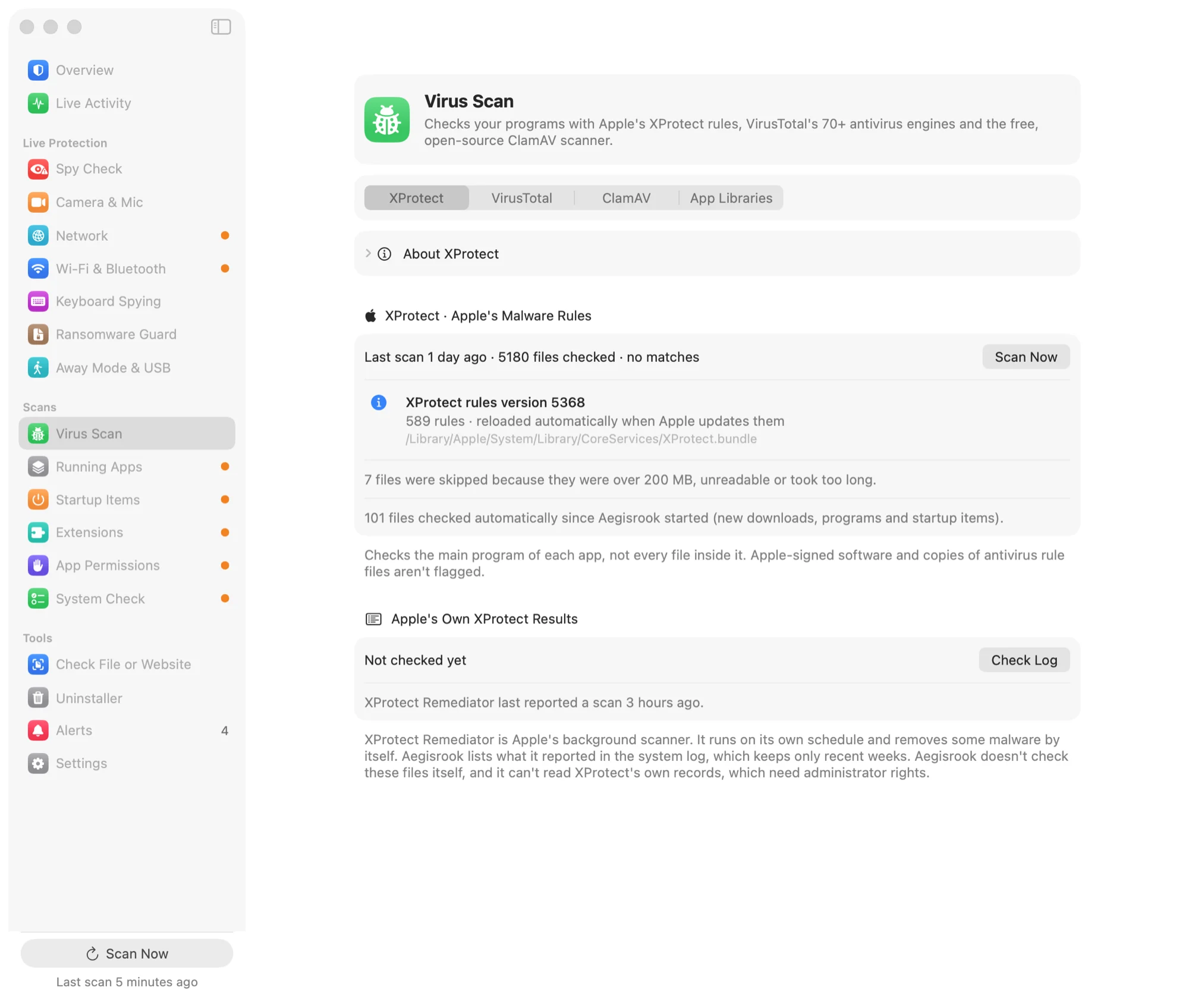Click the Apple logo beside XProtect heading
The width and height of the screenshot is (1189, 1008).
tap(370, 316)
